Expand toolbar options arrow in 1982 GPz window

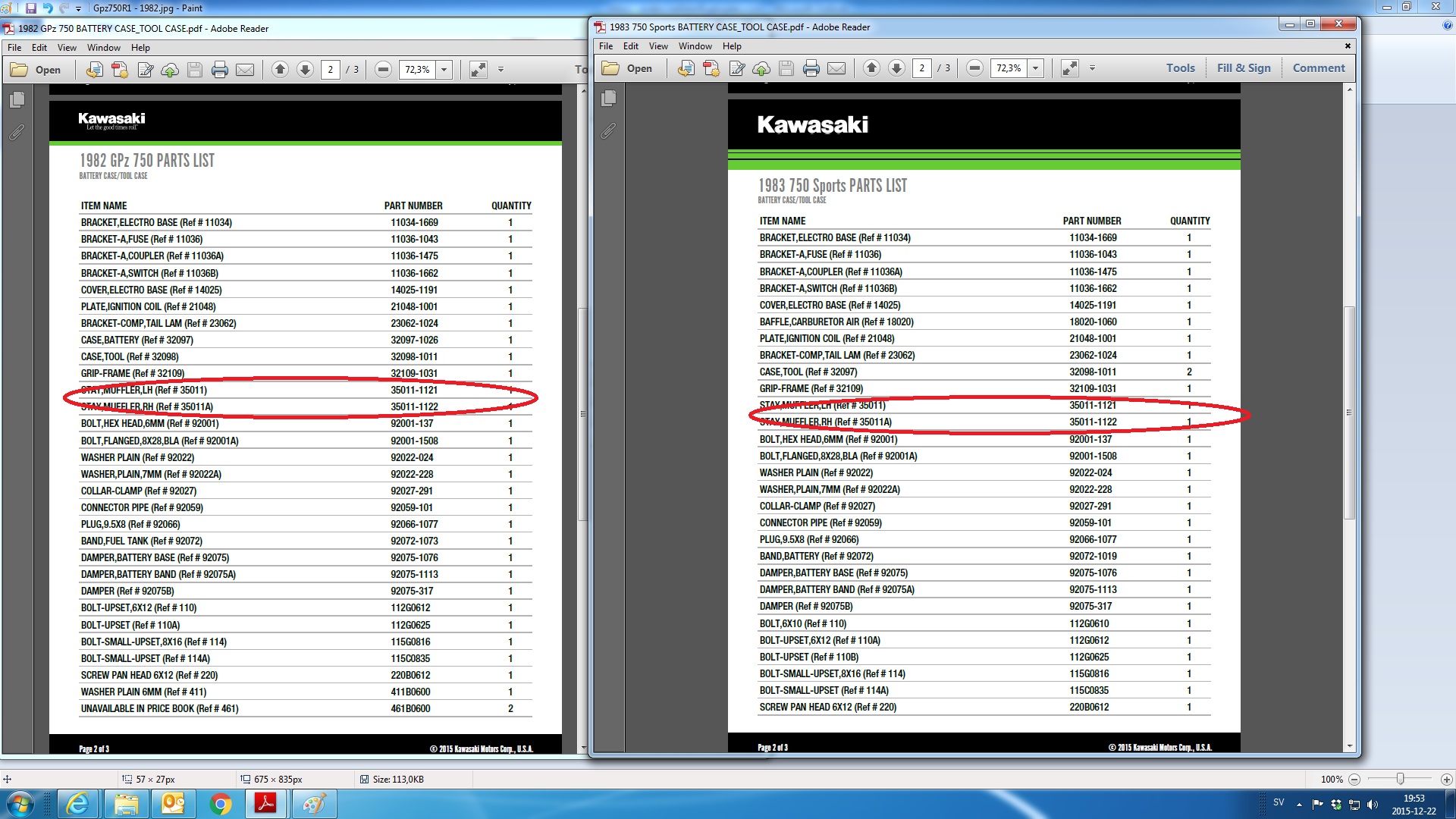click(500, 70)
